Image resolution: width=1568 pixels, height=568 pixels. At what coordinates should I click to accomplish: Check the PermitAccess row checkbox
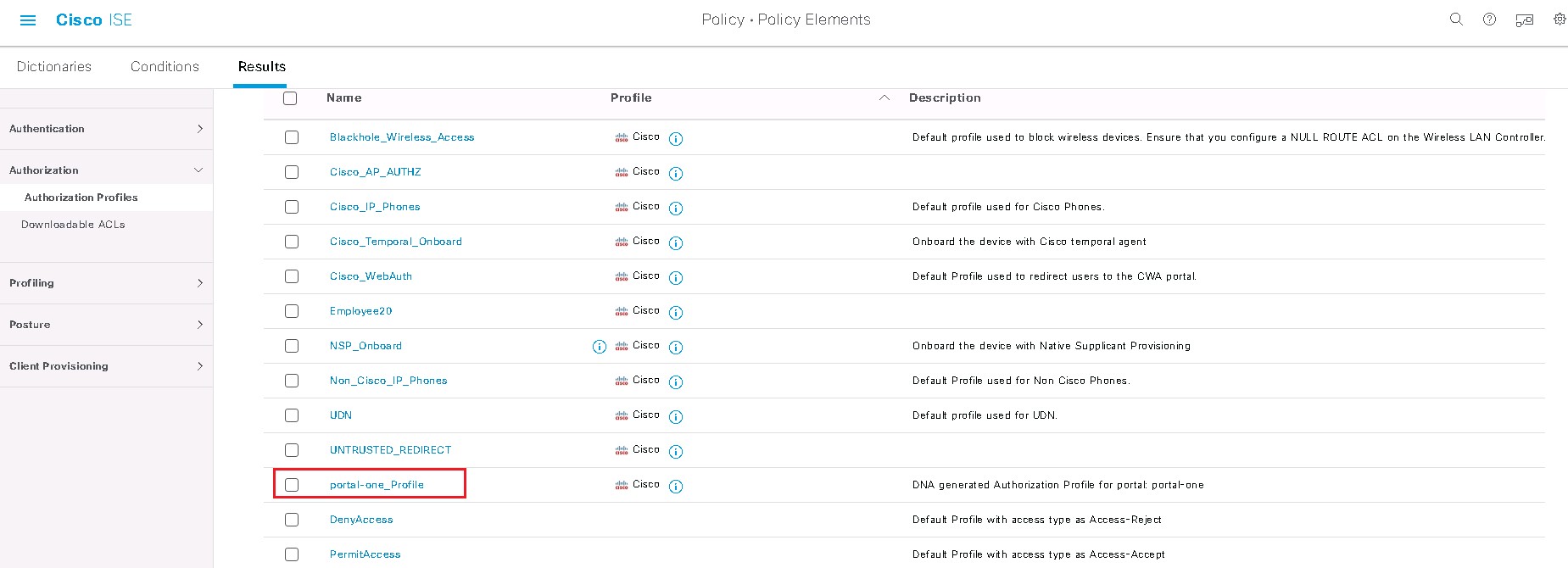pyautogui.click(x=292, y=554)
